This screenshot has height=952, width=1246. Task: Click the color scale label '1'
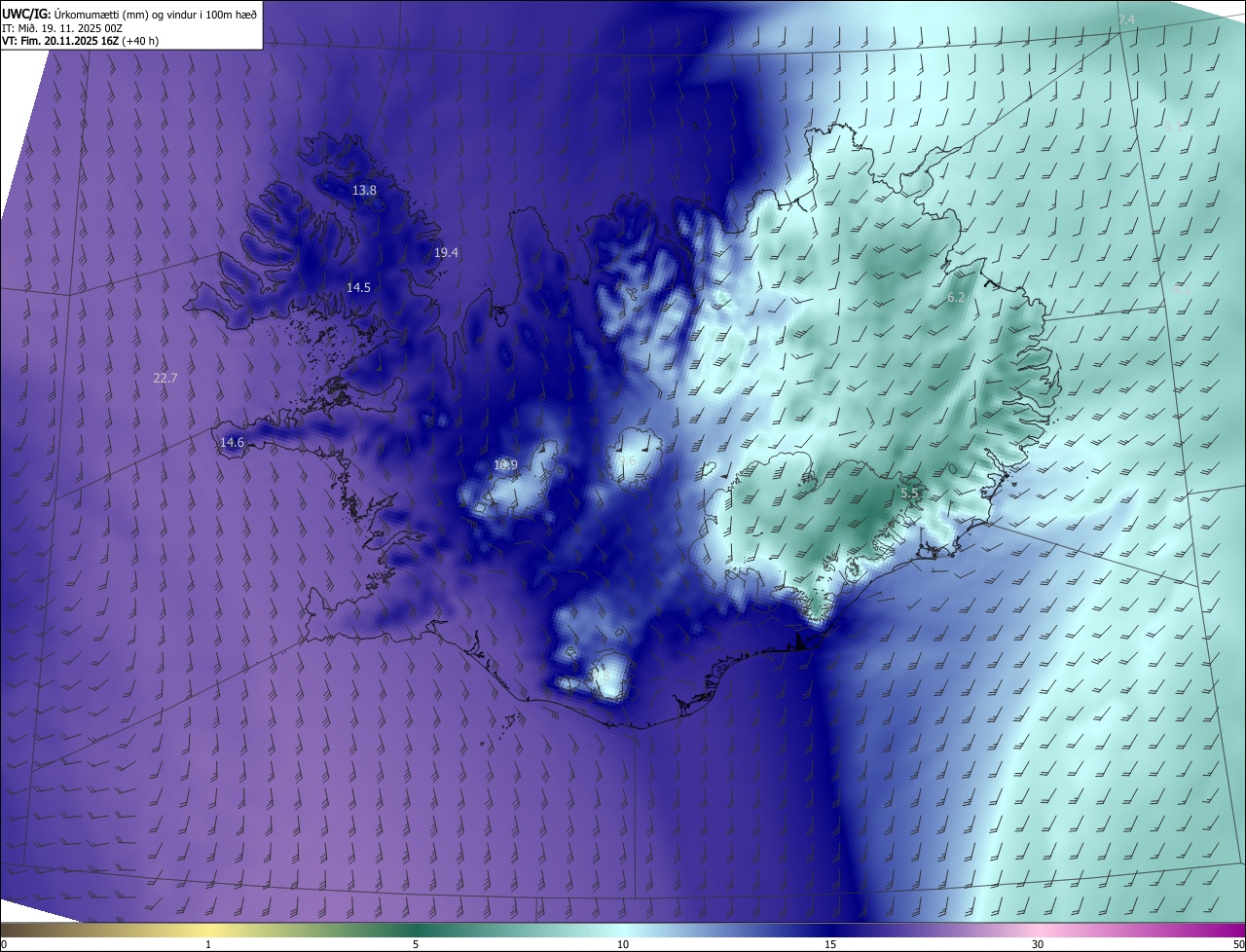pyautogui.click(x=208, y=944)
